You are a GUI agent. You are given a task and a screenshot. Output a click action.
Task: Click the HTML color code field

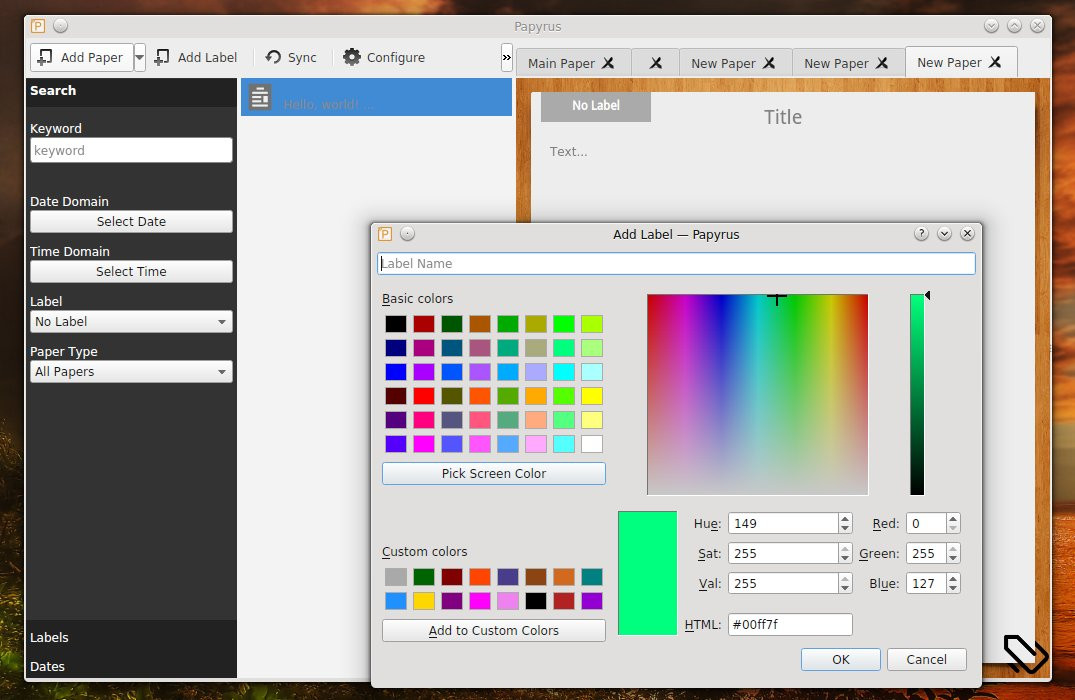790,625
